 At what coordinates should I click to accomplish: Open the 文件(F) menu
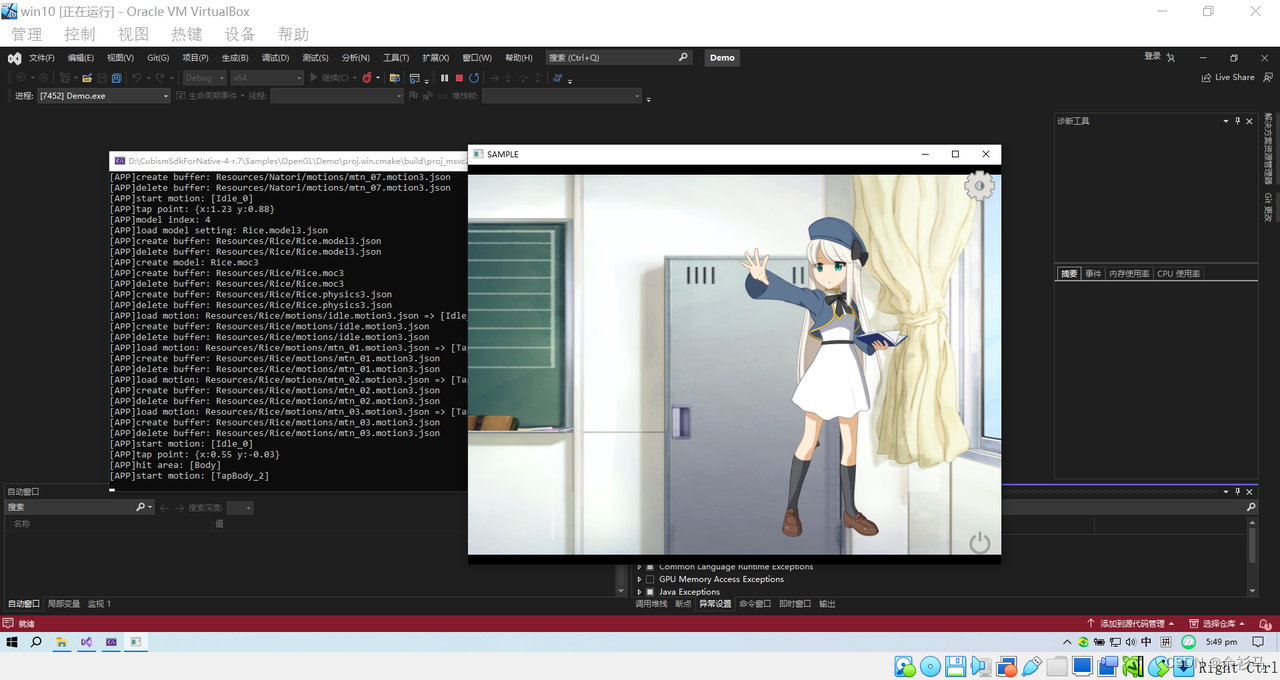[x=41, y=58]
